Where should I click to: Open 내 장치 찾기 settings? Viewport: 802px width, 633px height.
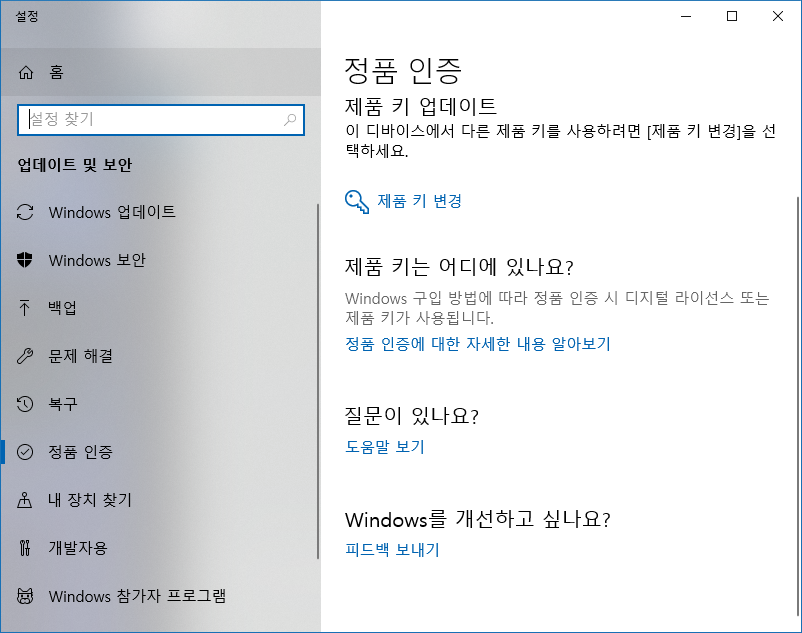[159, 500]
